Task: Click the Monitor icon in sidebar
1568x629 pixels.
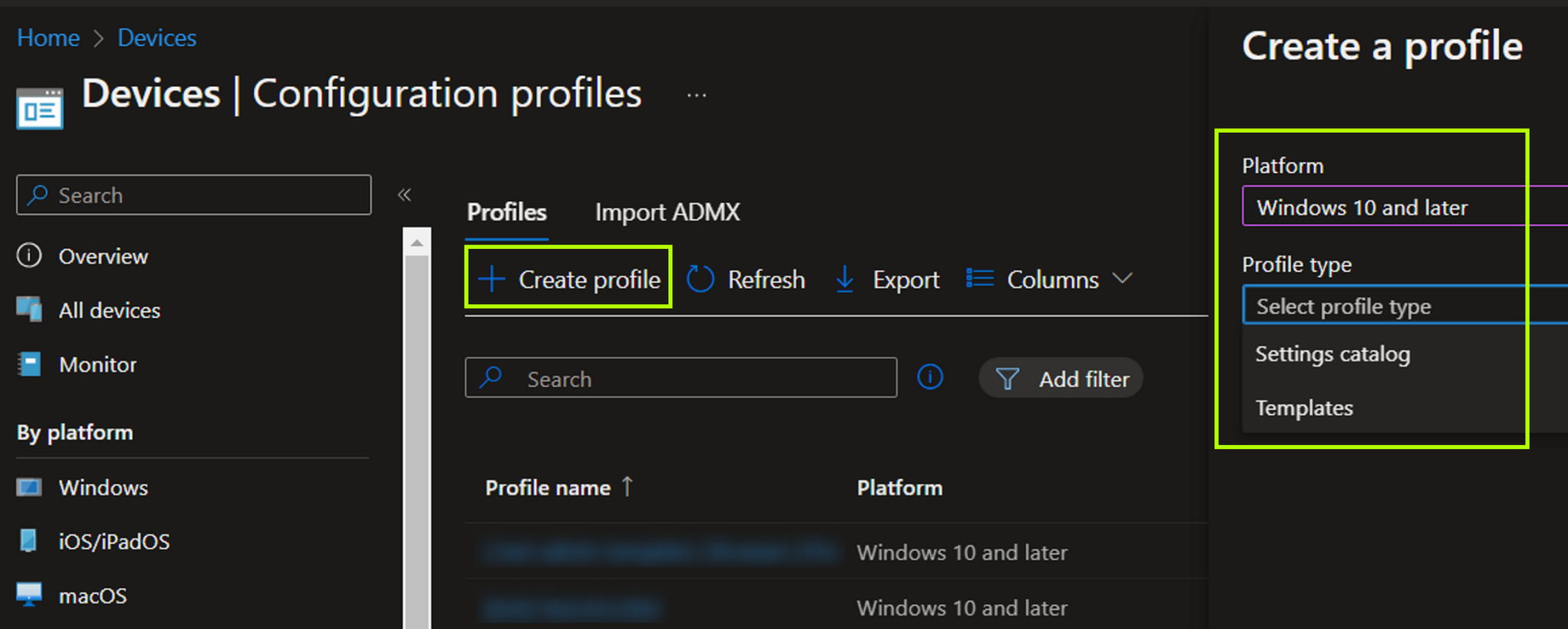Action: pyautogui.click(x=29, y=364)
